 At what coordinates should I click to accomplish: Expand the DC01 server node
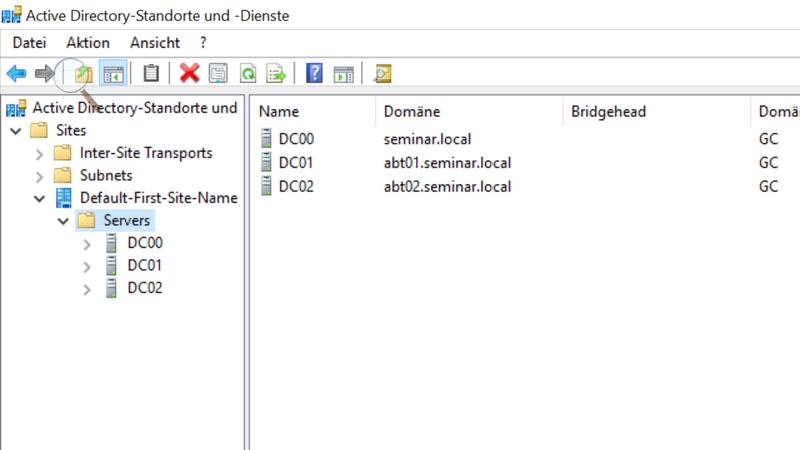pos(87,266)
